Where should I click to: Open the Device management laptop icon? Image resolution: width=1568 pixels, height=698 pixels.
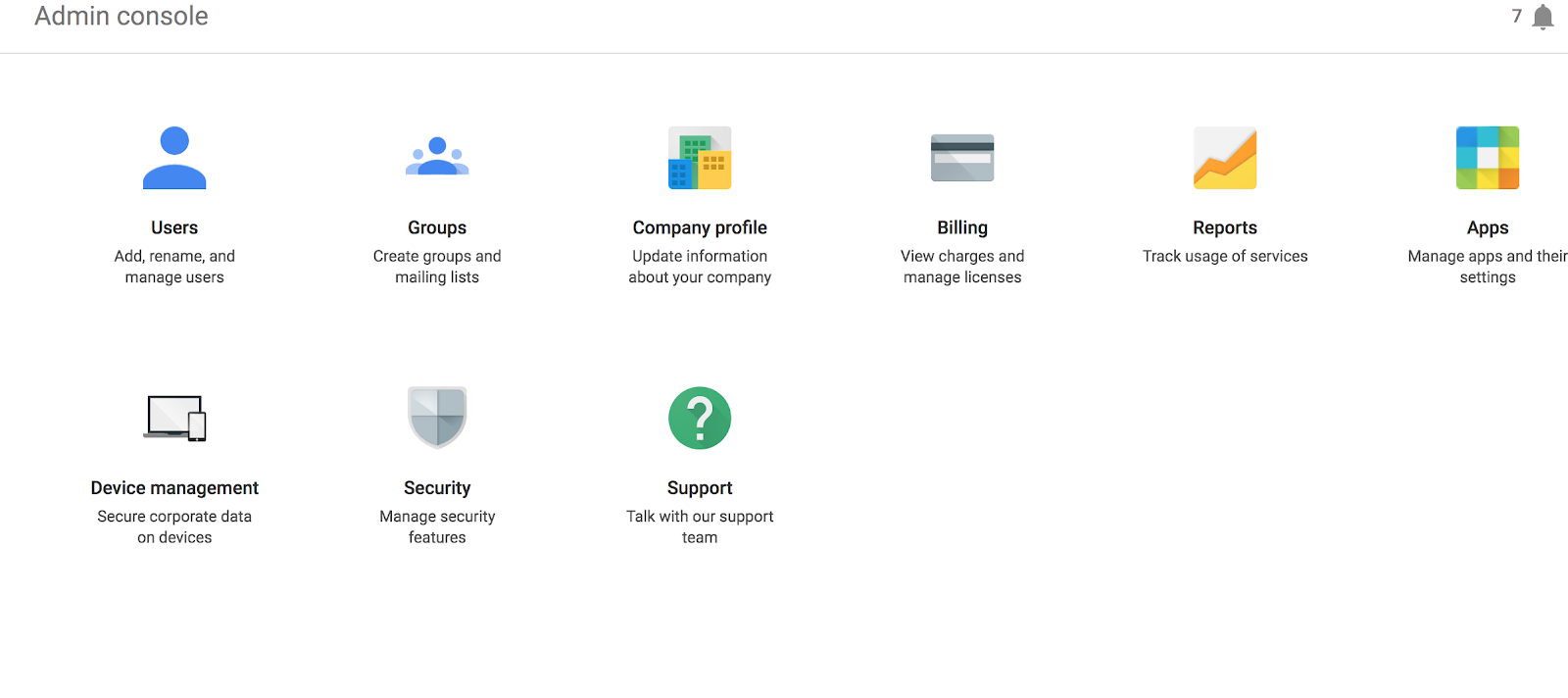tap(175, 419)
